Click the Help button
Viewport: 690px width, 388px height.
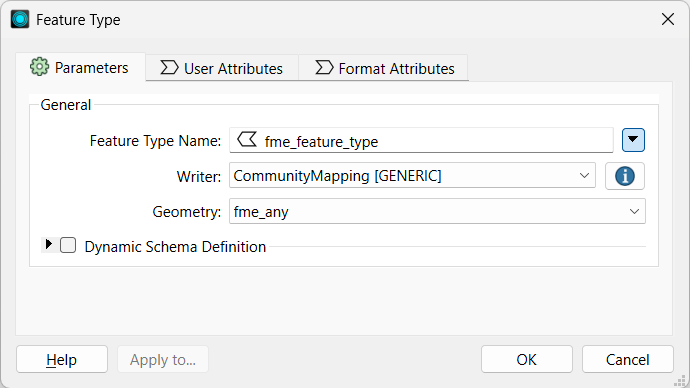pos(62,359)
